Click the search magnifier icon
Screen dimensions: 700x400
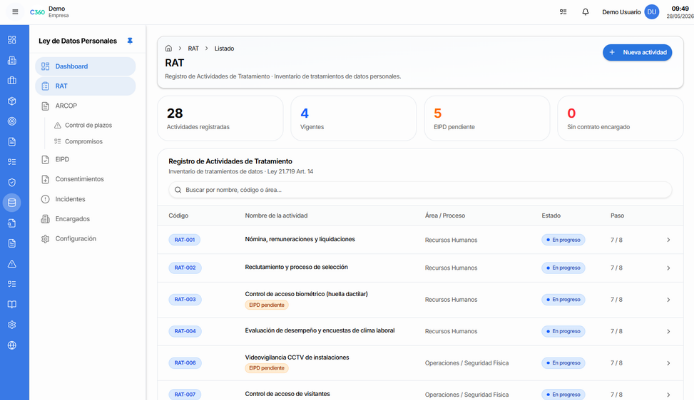click(178, 190)
